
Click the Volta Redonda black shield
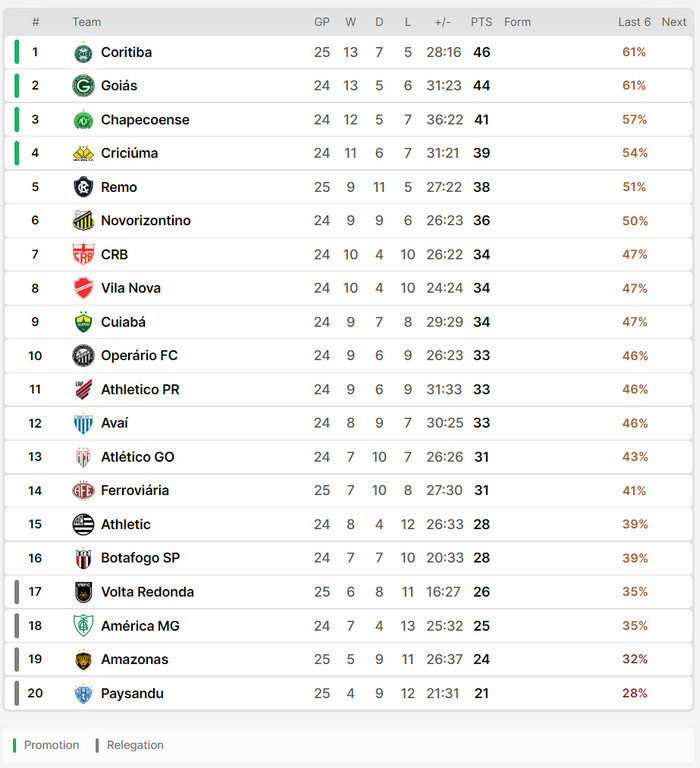(x=83, y=592)
